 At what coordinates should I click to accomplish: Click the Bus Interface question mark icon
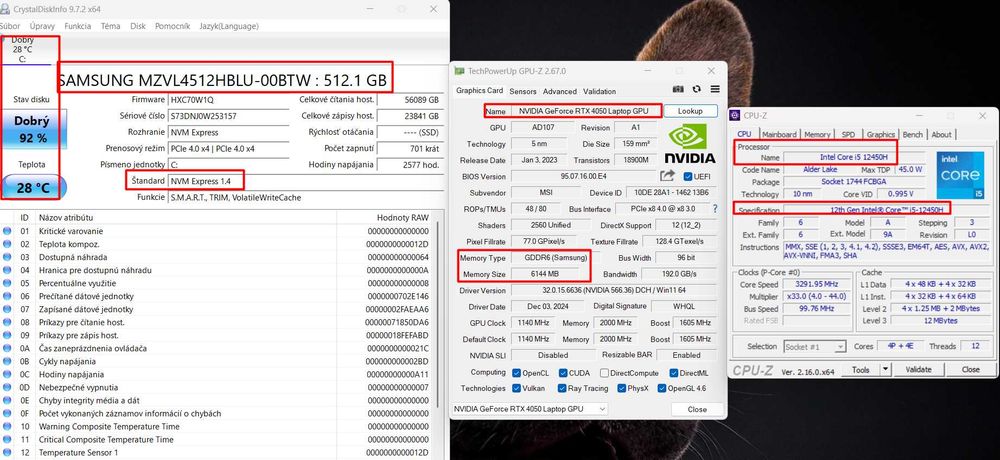pyautogui.click(x=715, y=209)
